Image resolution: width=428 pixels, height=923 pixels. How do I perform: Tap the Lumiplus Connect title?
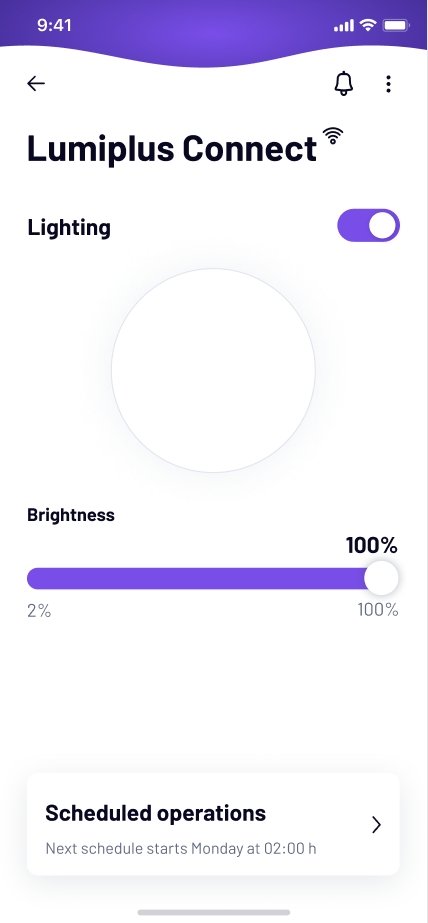(172, 148)
